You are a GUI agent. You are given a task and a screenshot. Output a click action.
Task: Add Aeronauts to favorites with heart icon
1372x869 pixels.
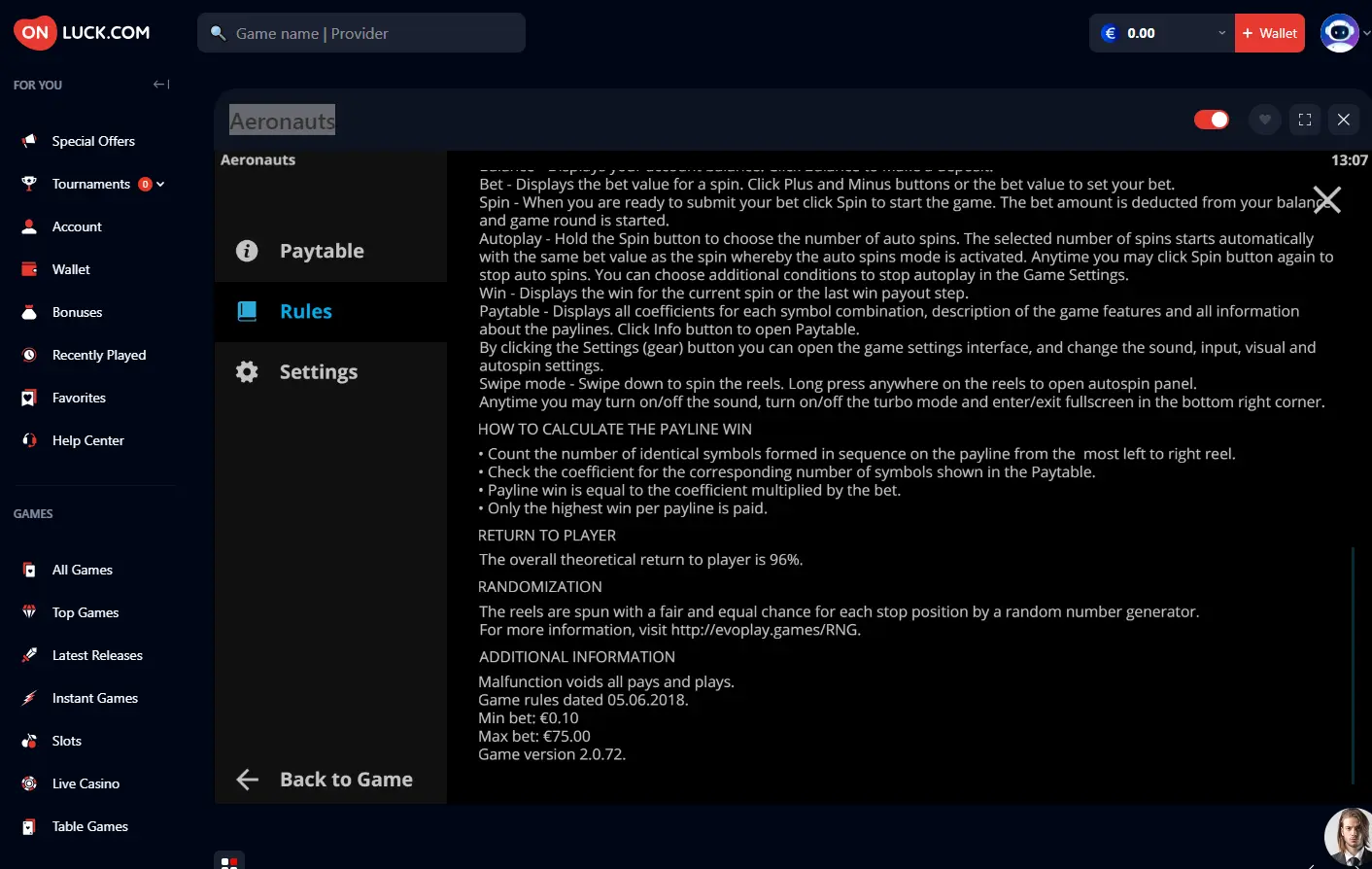click(1264, 120)
